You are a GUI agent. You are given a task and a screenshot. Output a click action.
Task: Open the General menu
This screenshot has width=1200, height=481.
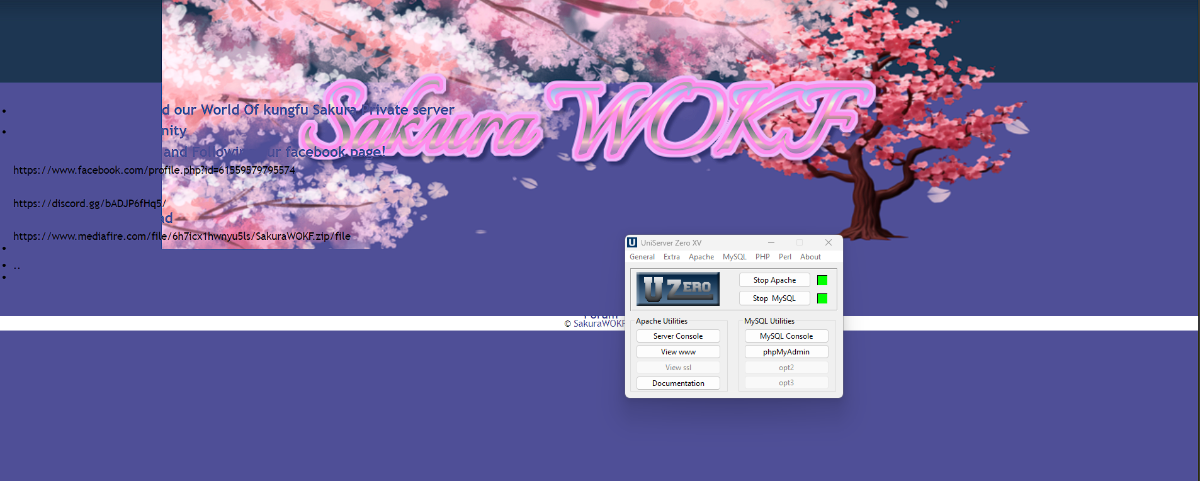tap(642, 257)
